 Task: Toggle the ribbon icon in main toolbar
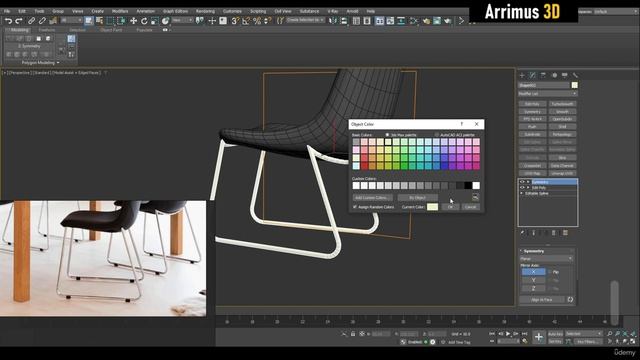tap(380, 21)
